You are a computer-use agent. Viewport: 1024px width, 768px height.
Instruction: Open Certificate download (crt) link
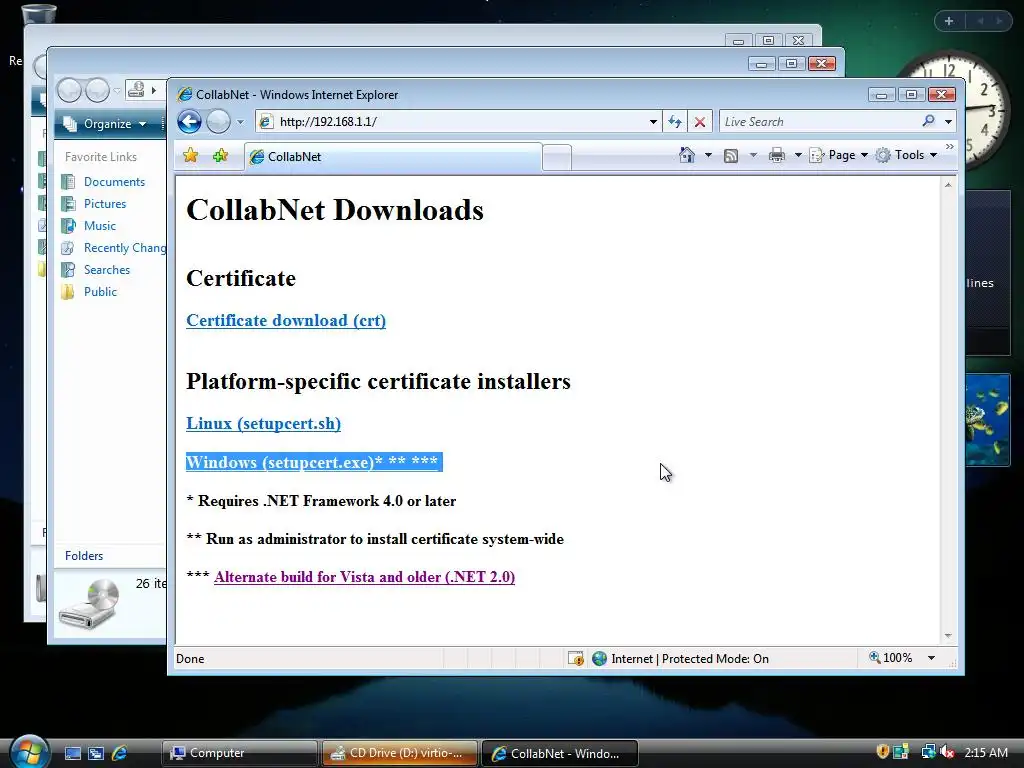click(x=286, y=321)
